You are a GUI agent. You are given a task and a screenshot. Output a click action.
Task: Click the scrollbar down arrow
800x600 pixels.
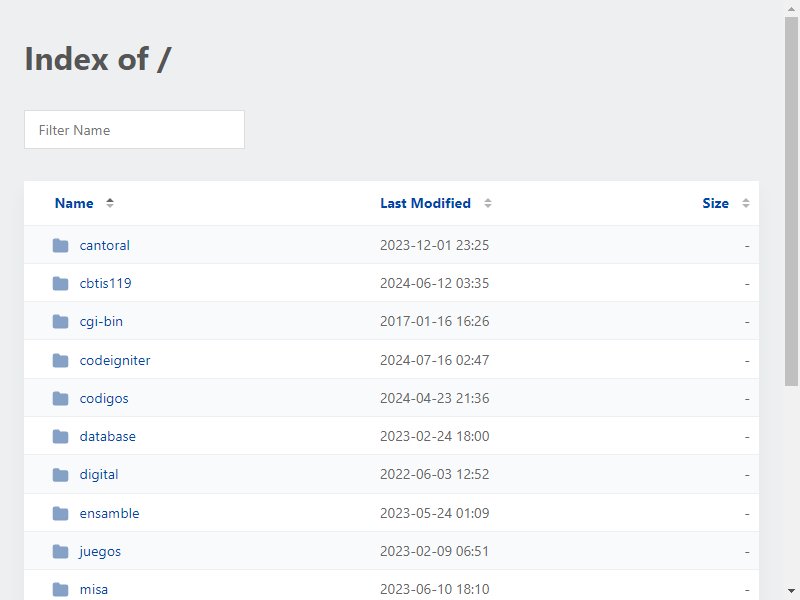[791, 591]
